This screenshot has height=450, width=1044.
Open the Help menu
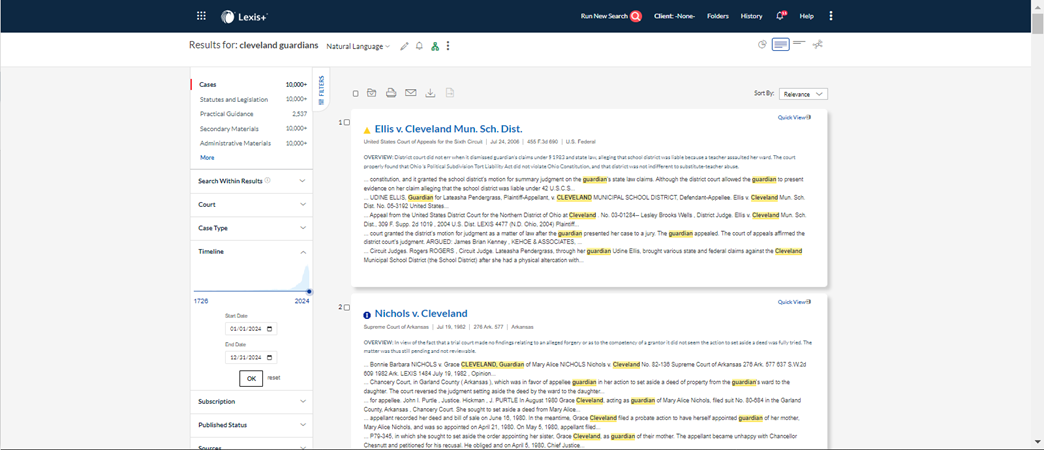[806, 16]
